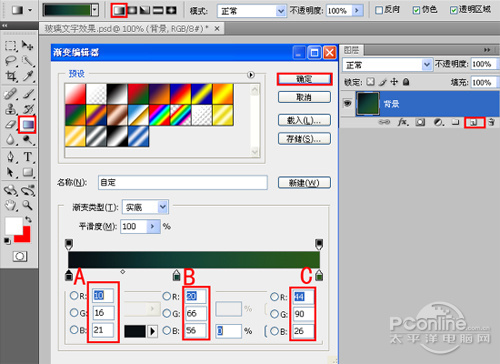500x364 pixels.
Task: Click the 名称 name input field
Action: point(183,183)
